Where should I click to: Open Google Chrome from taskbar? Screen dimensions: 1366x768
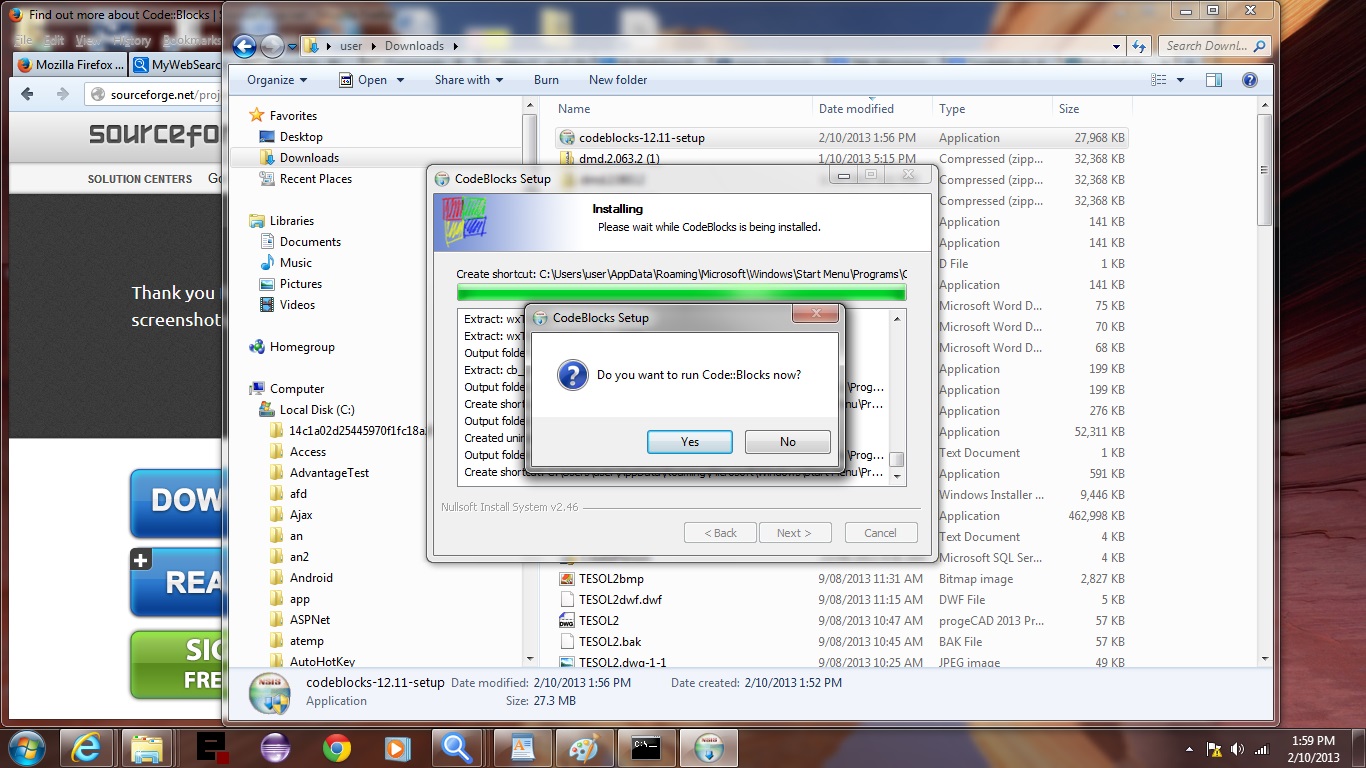336,747
